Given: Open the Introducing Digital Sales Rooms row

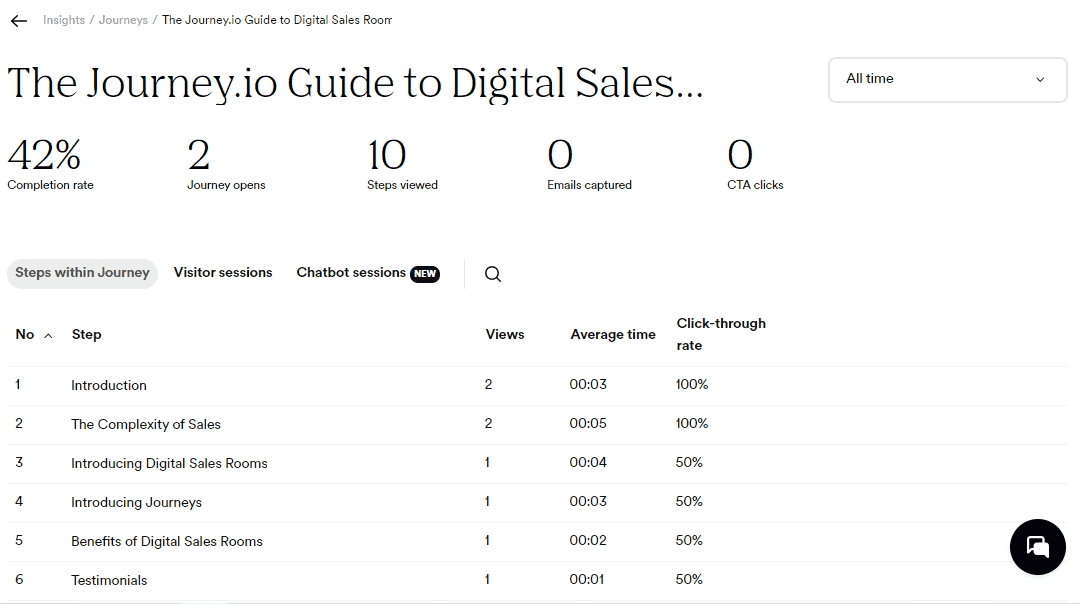Looking at the screenshot, I should pos(169,463).
